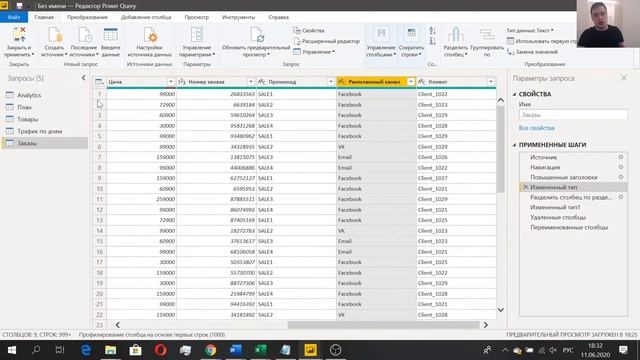This screenshot has height=360, width=640.
Task: Switch to Добавление столбца tab
Action: point(146,17)
